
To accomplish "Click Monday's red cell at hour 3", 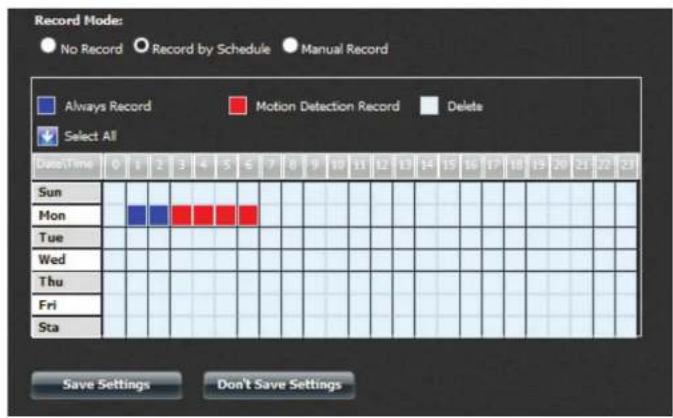I will click(x=182, y=215).
